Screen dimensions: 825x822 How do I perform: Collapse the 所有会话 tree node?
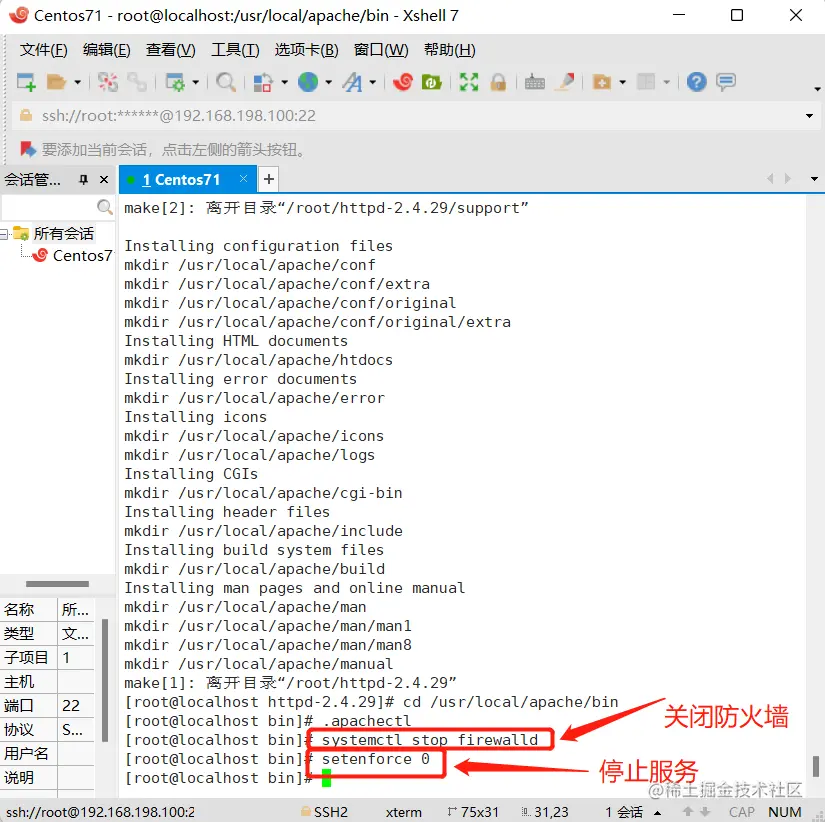coord(4,234)
